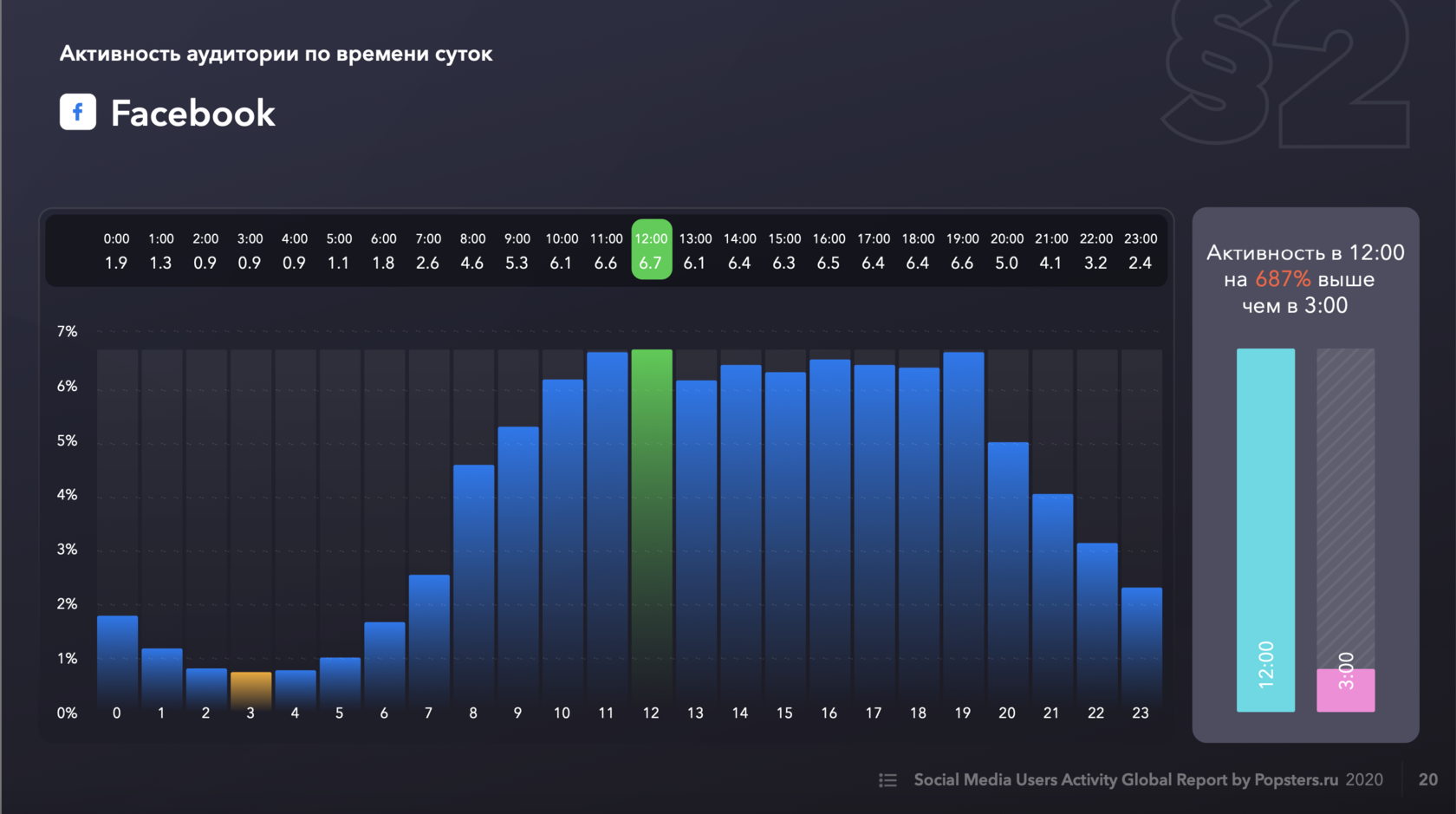Click the 5:00 header value 1.1

pyautogui.click(x=339, y=263)
